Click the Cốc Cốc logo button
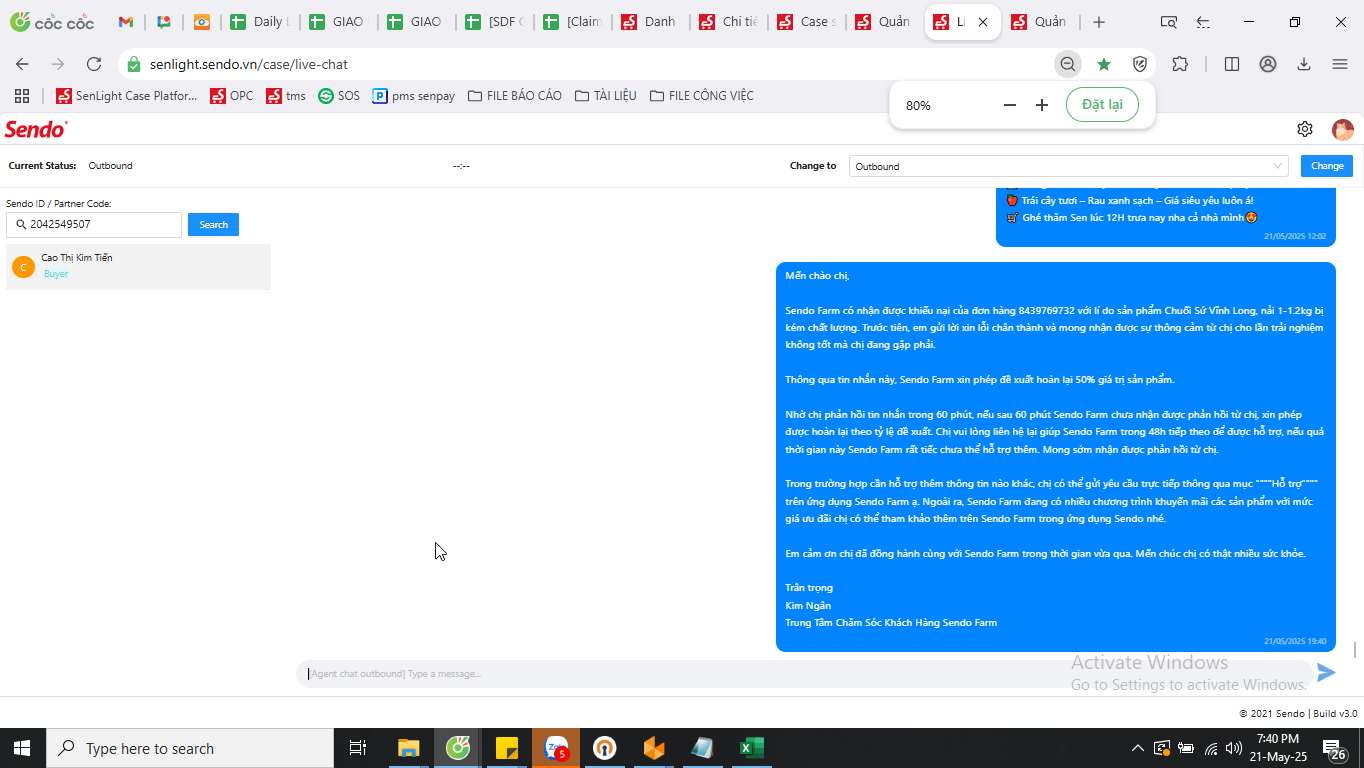 tap(51, 22)
